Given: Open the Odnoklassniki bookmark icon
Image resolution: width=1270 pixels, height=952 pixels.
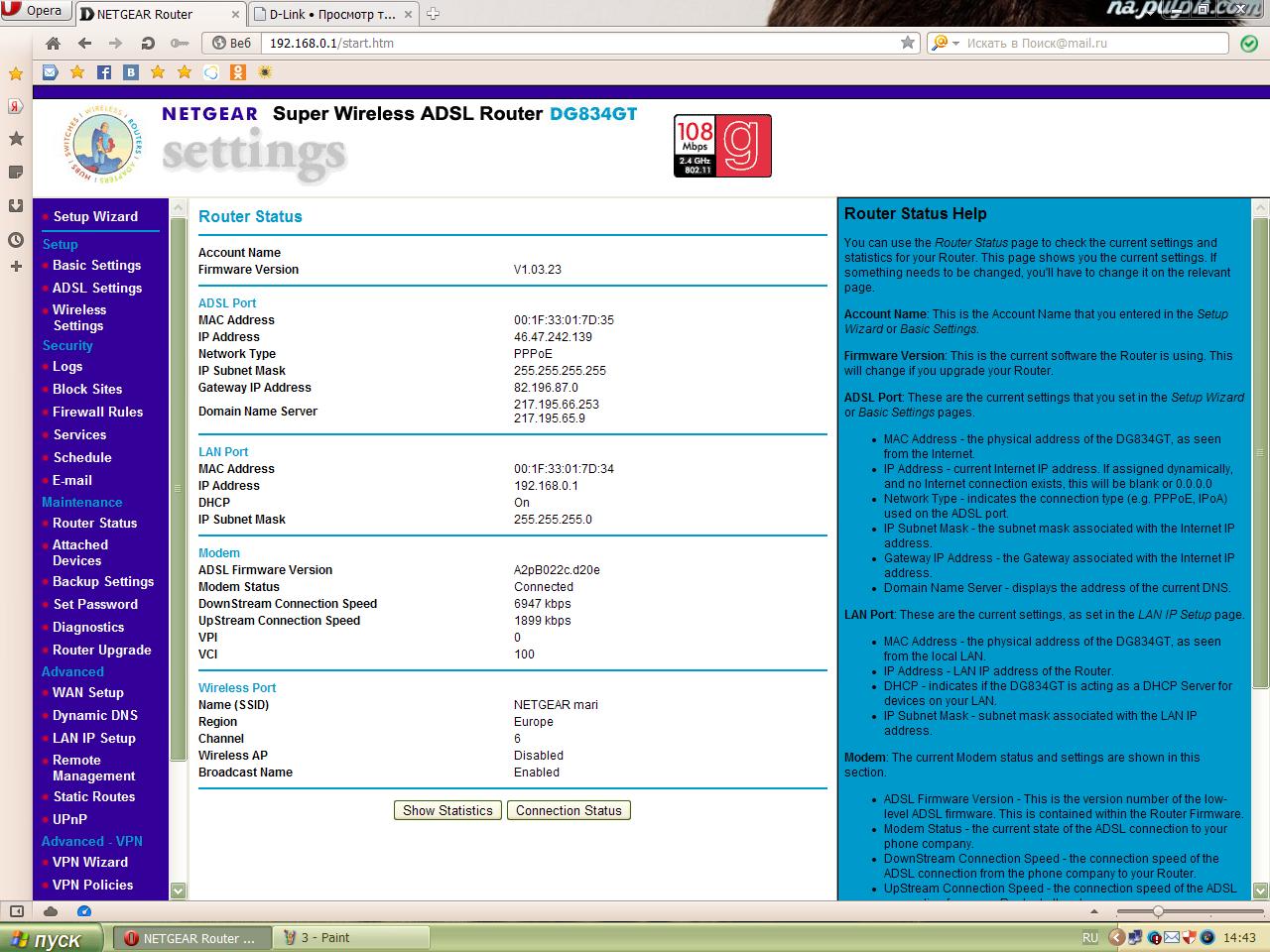Looking at the screenshot, I should point(237,72).
